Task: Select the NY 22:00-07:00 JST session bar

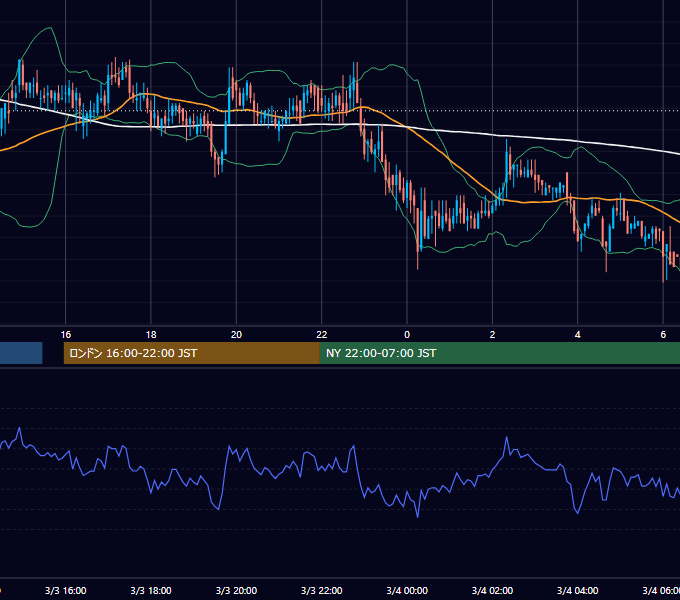Action: (x=500, y=353)
